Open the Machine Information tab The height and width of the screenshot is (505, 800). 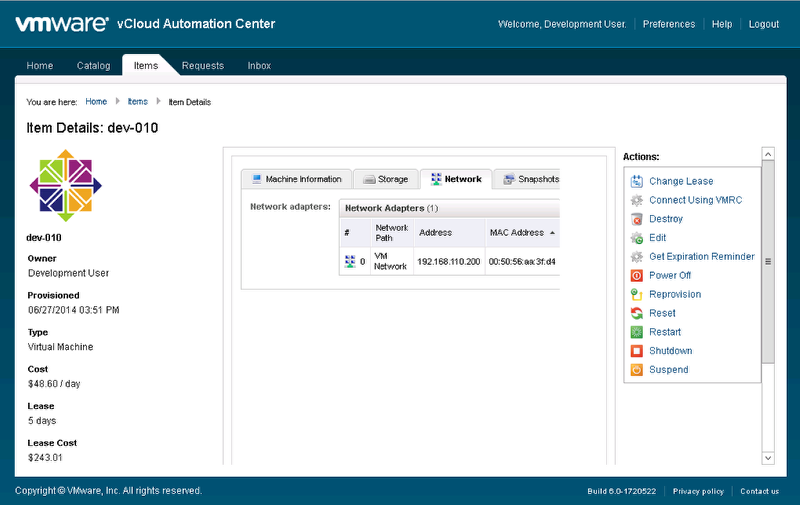296,179
